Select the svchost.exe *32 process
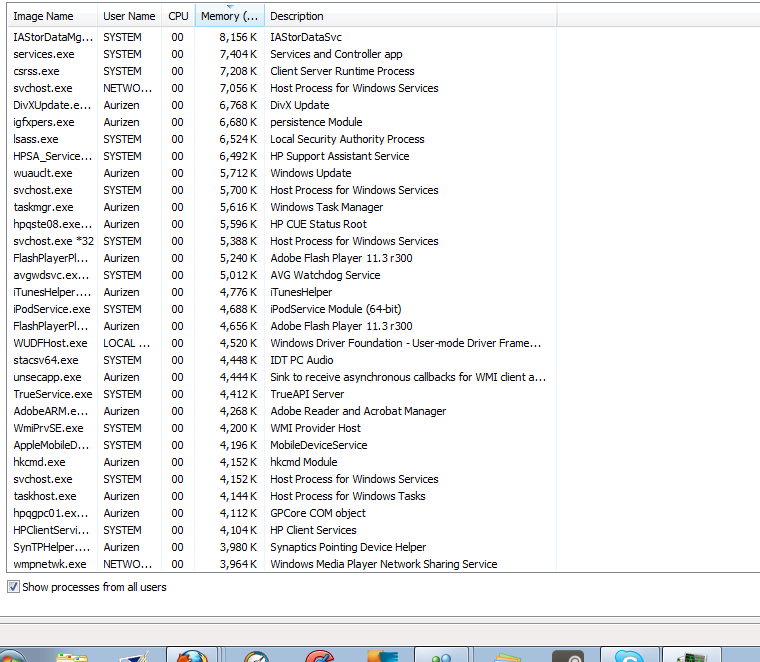760x662 pixels. click(282, 241)
